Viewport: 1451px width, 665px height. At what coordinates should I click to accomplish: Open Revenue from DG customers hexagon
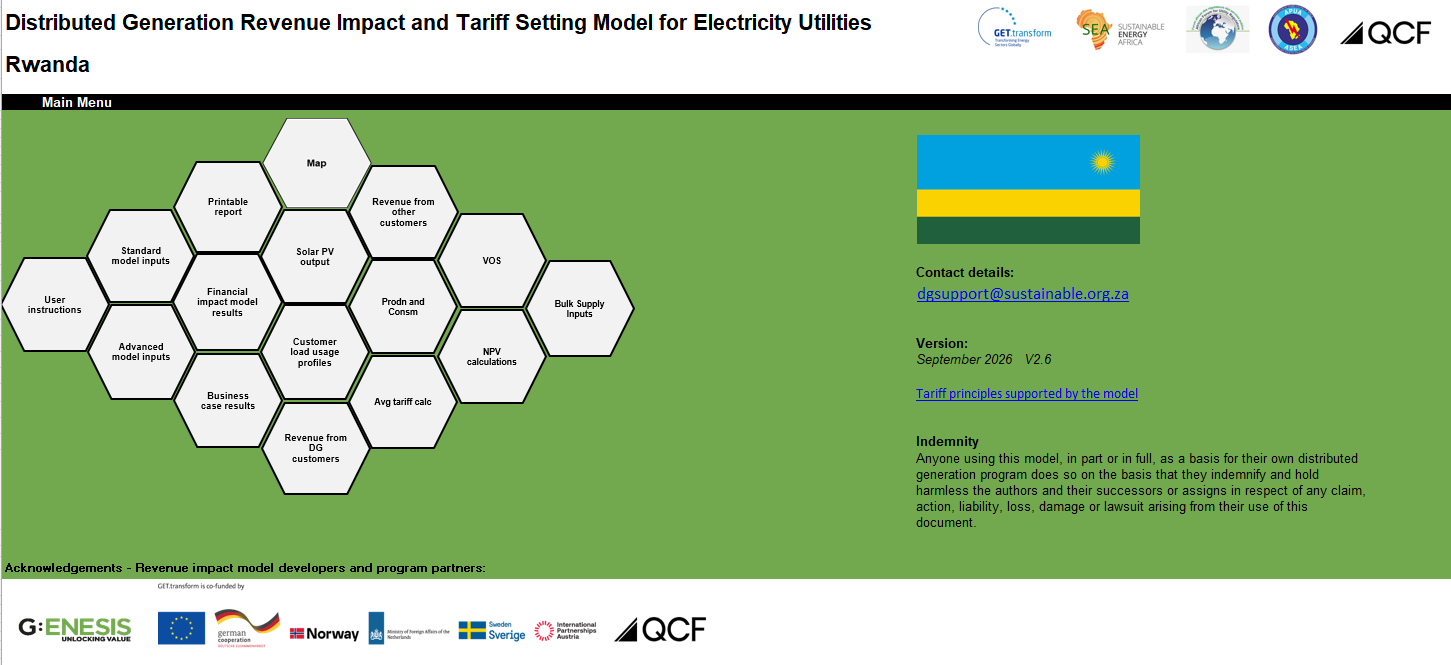(315, 448)
